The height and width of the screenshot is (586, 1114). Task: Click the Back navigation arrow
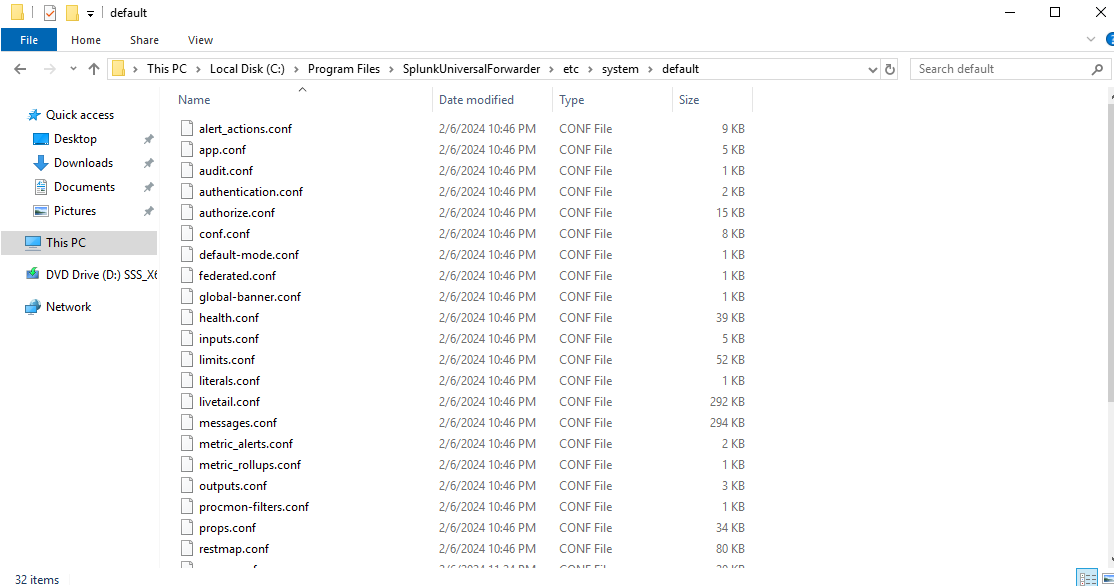20,69
